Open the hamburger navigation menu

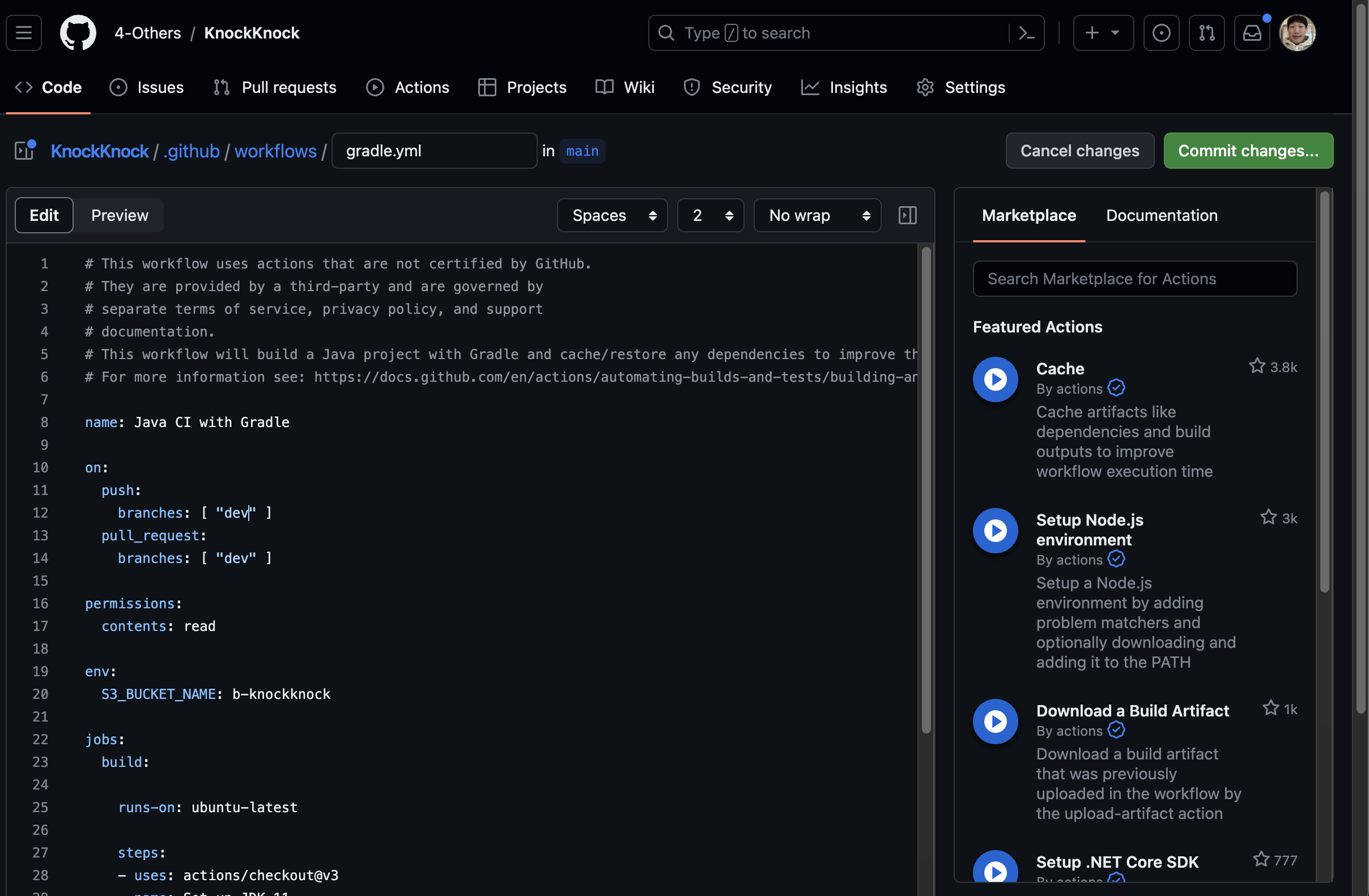(24, 33)
